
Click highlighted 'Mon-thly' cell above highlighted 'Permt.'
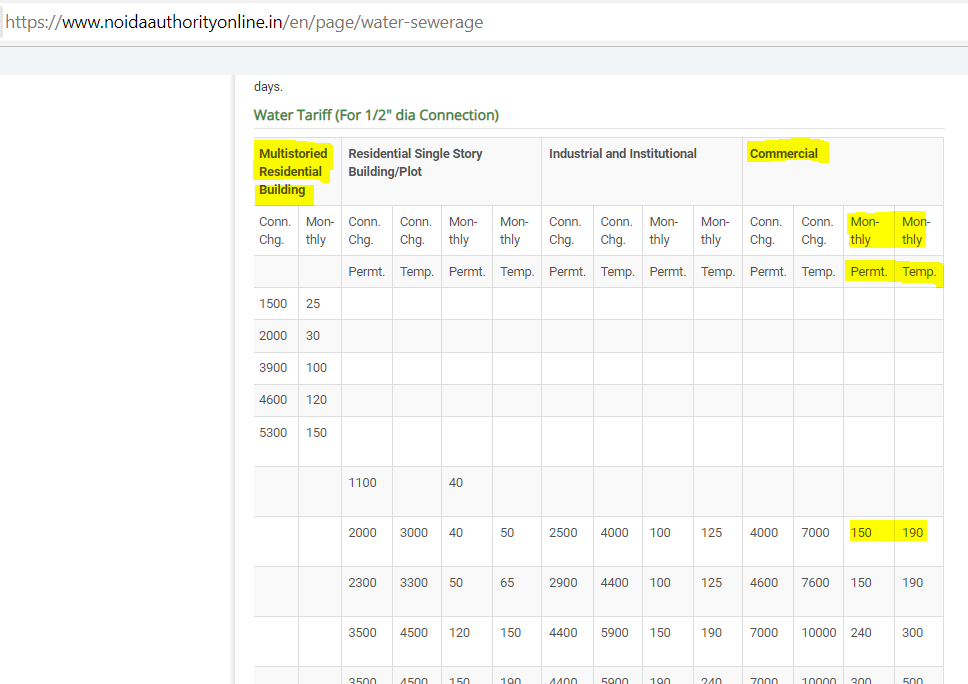[869, 230]
